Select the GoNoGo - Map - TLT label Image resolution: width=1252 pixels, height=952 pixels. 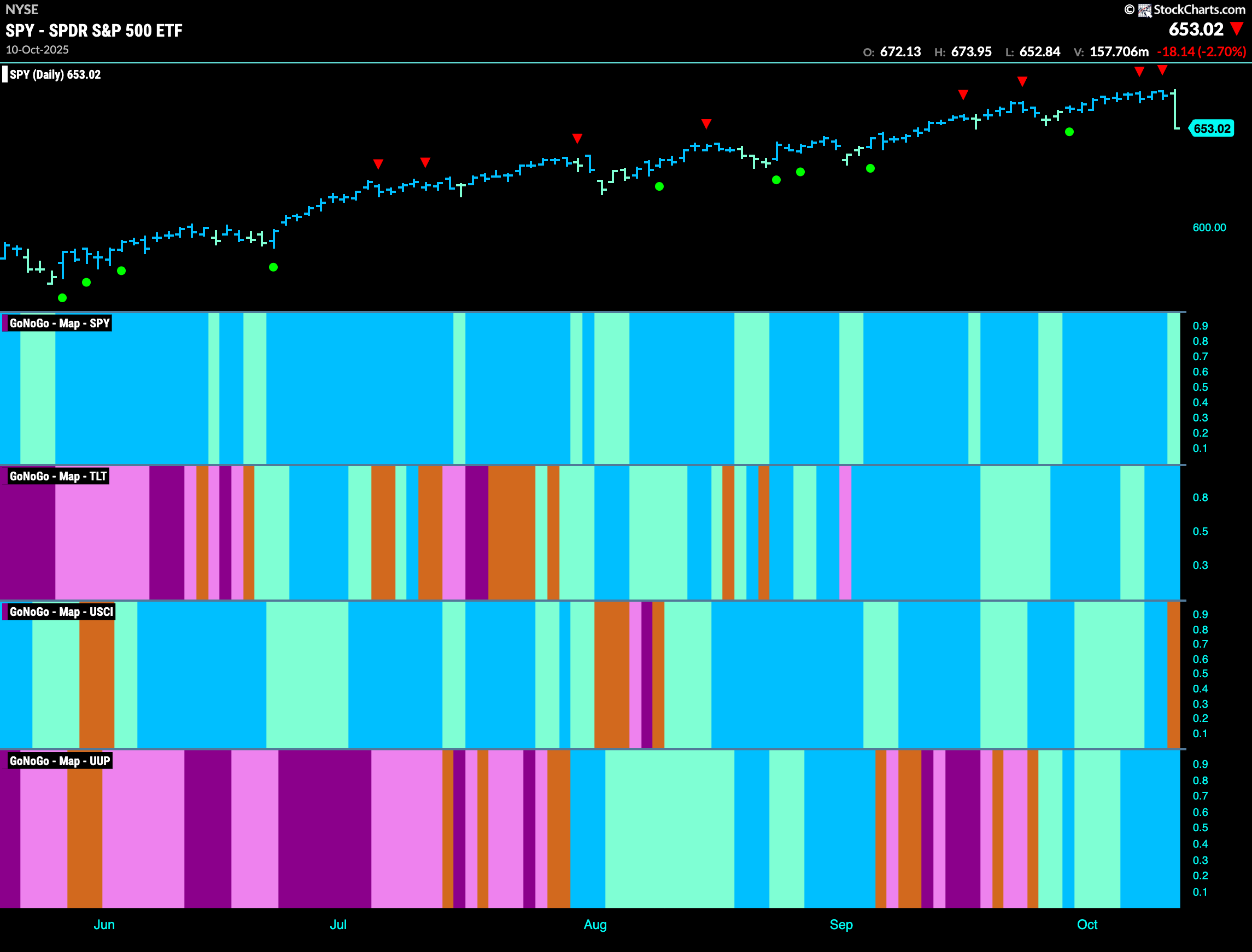tap(58, 476)
